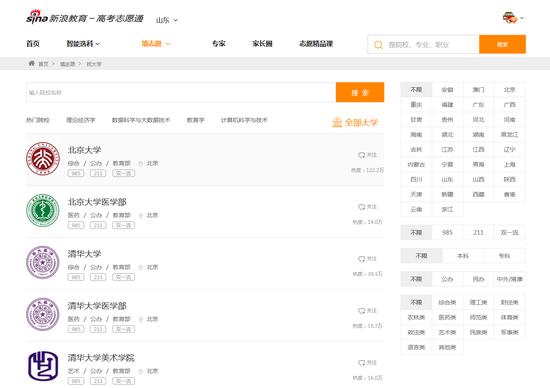Select the 教育学 quick filter
Screen dimensions: 550x388
pos(195,120)
